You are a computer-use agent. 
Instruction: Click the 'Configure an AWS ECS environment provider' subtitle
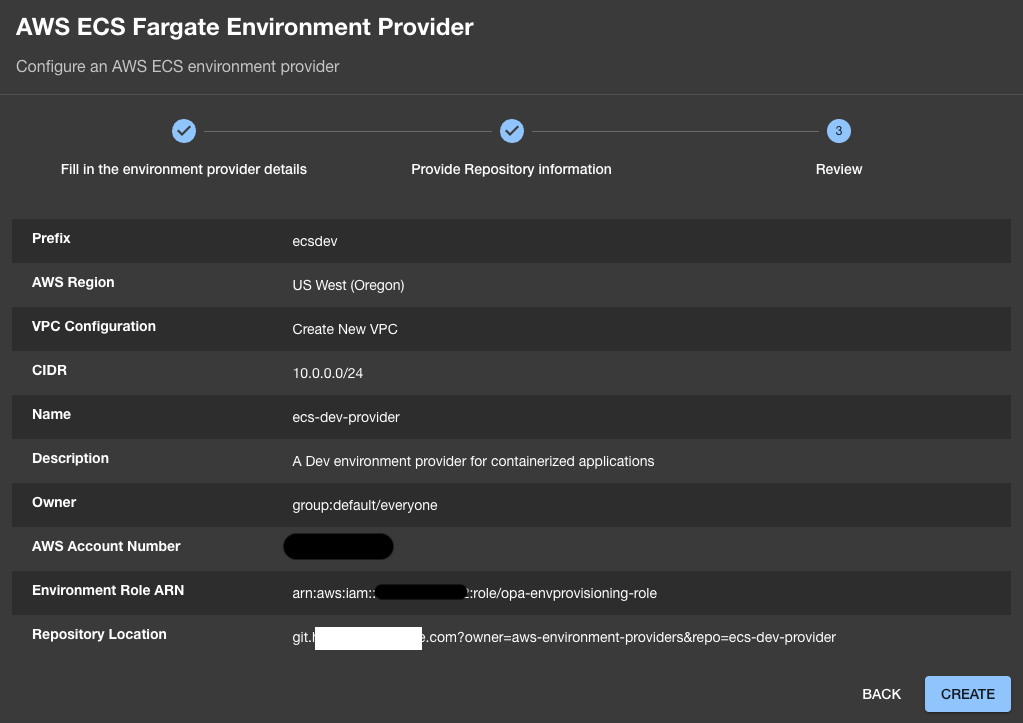tap(177, 67)
